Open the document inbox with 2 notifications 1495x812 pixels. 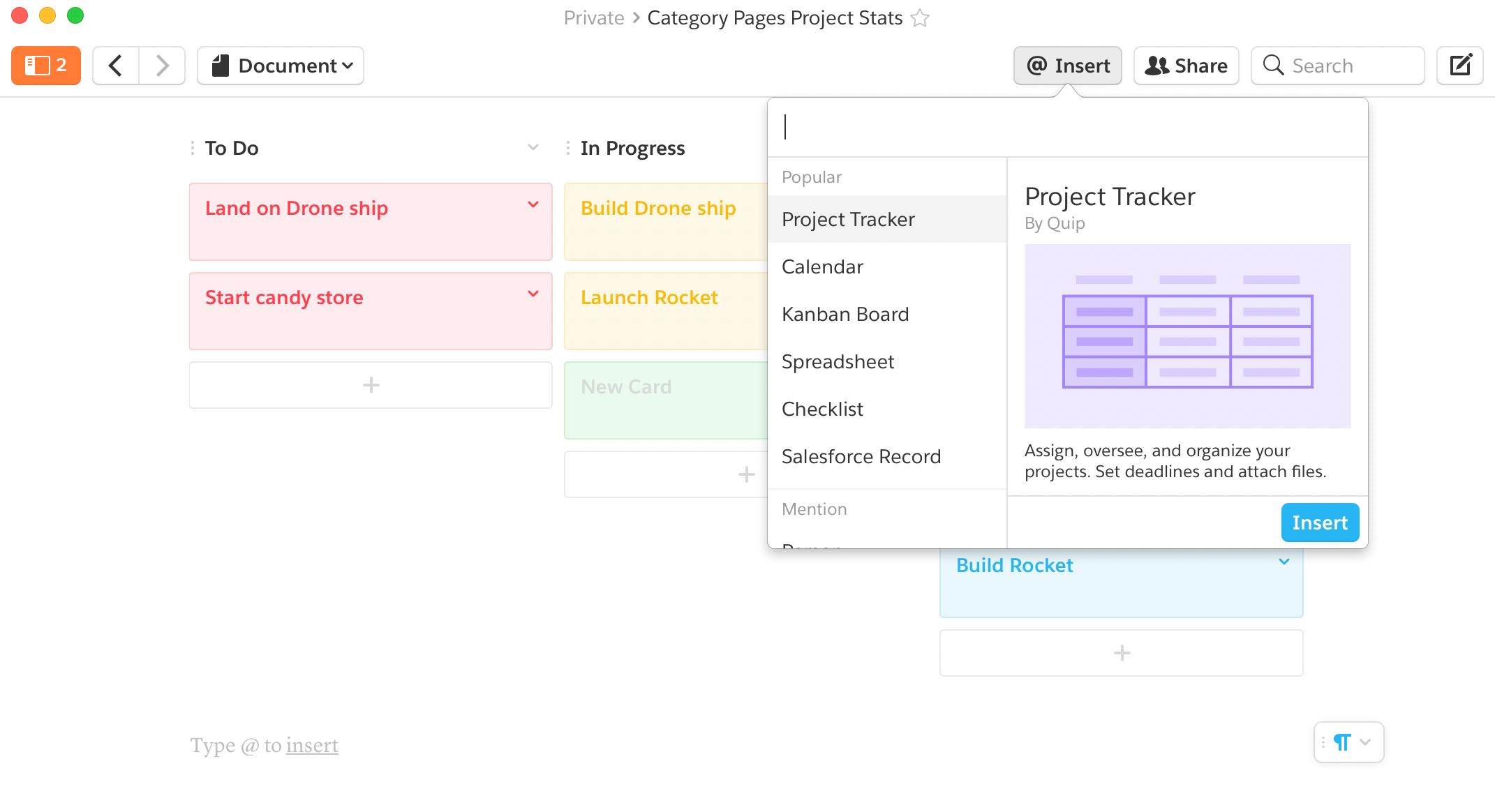[x=45, y=65]
